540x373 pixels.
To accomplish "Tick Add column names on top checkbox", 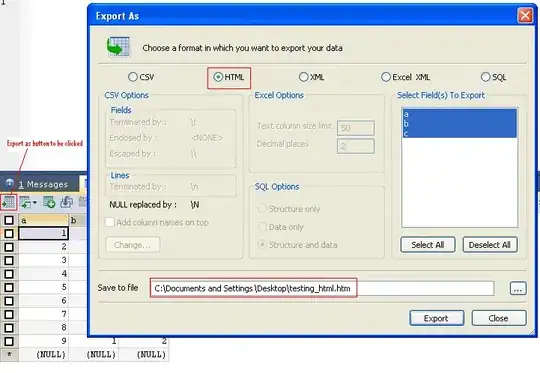I will tap(110, 222).
